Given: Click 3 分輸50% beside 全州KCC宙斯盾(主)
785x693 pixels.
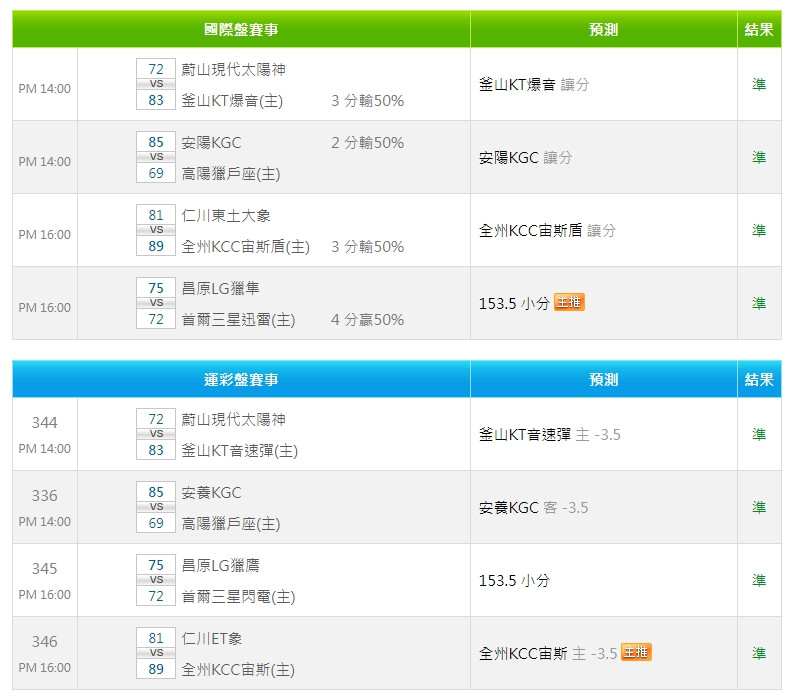Looking at the screenshot, I should coord(367,246).
